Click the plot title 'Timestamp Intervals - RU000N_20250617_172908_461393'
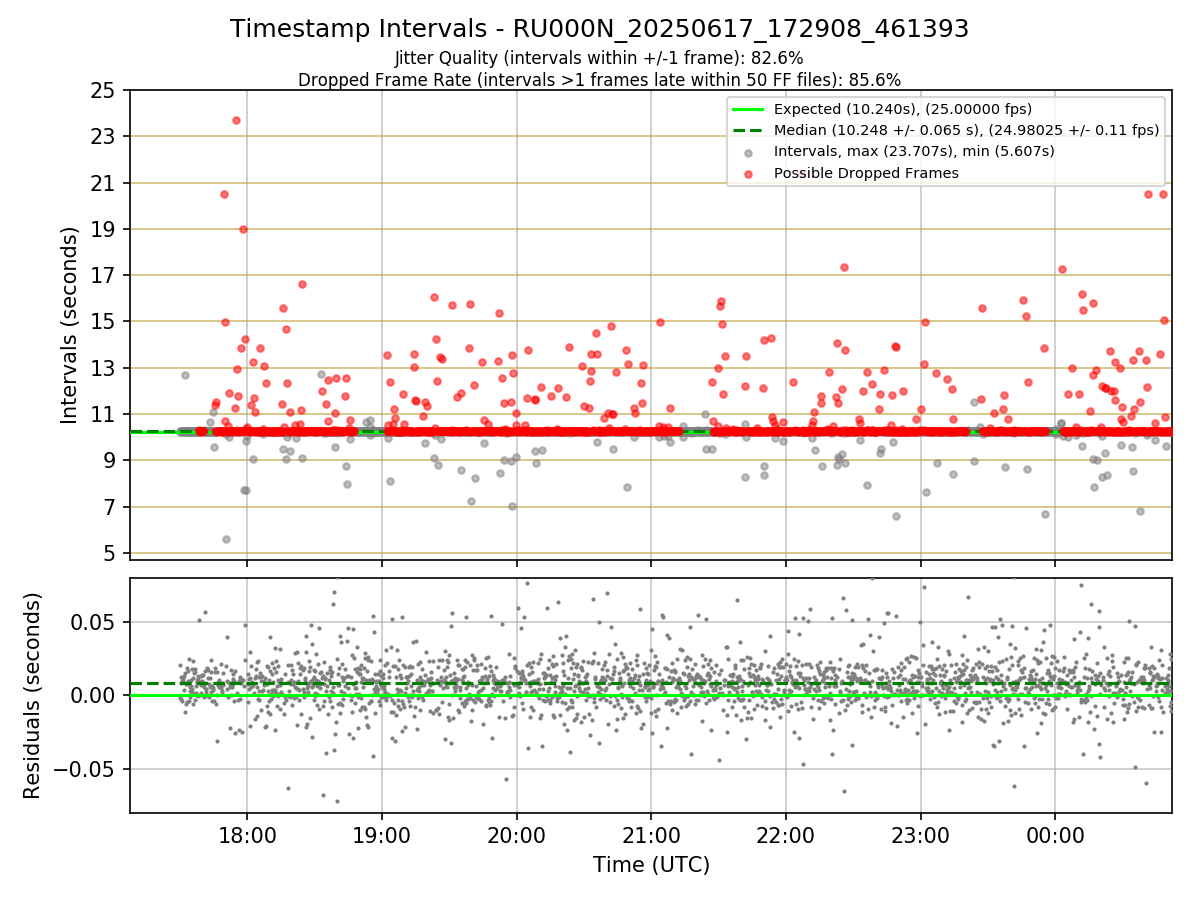1200x900 pixels. click(599, 29)
